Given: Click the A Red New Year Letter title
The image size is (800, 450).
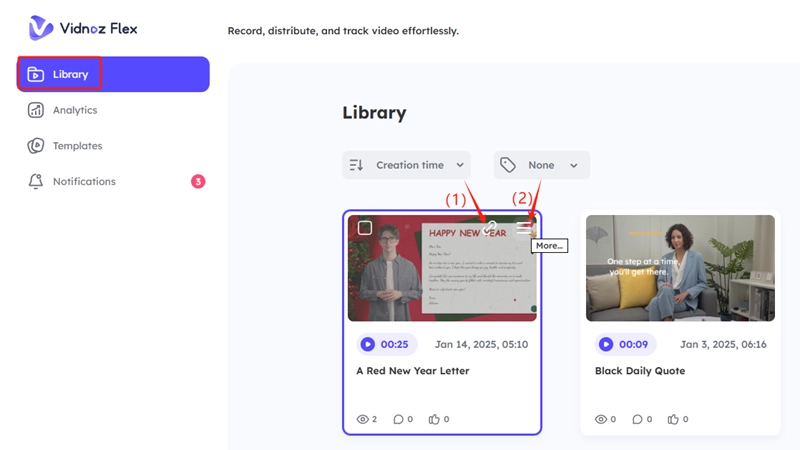Looking at the screenshot, I should click(412, 371).
